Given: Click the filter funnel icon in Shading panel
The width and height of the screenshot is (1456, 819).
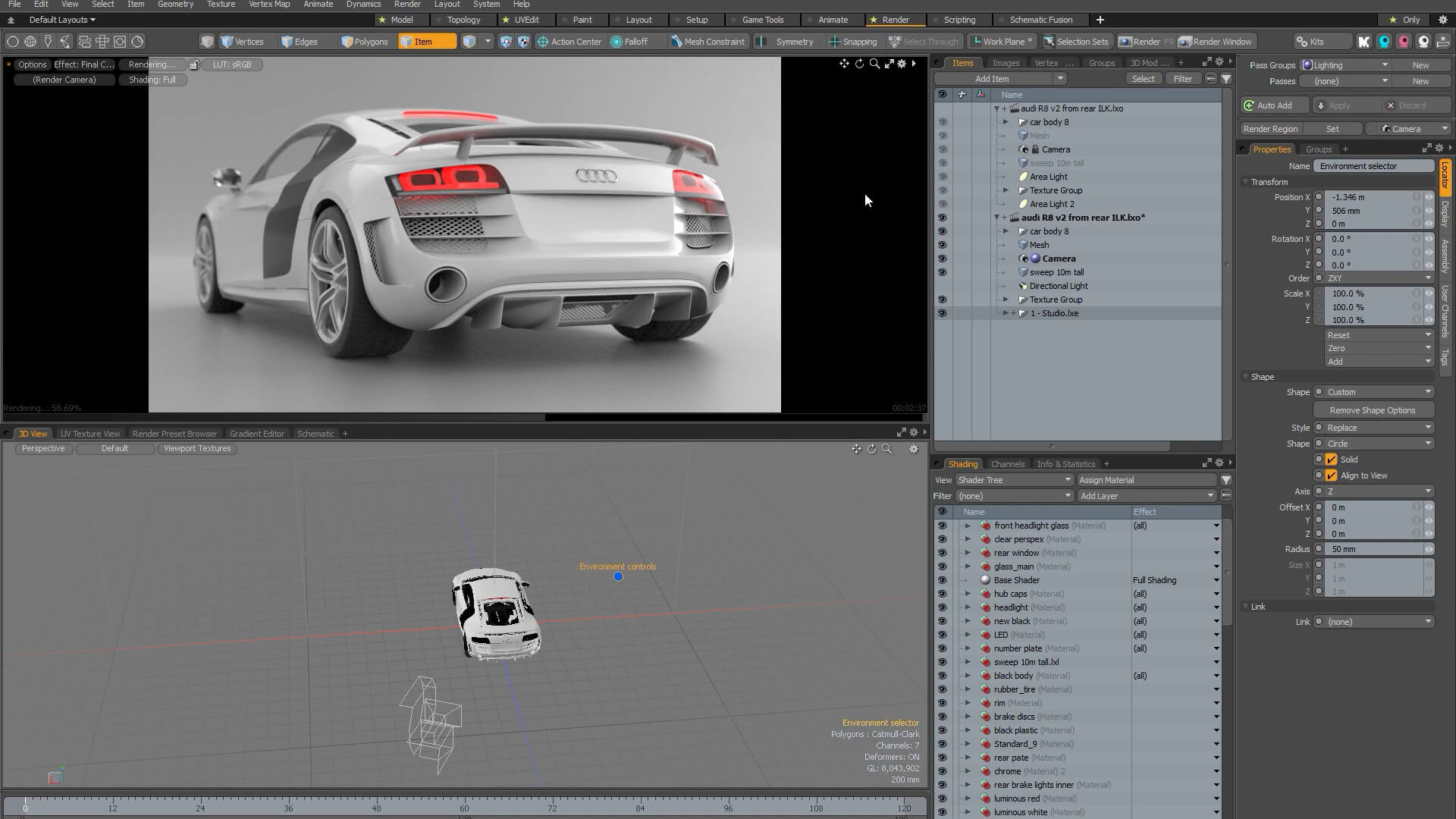Looking at the screenshot, I should click(1225, 480).
